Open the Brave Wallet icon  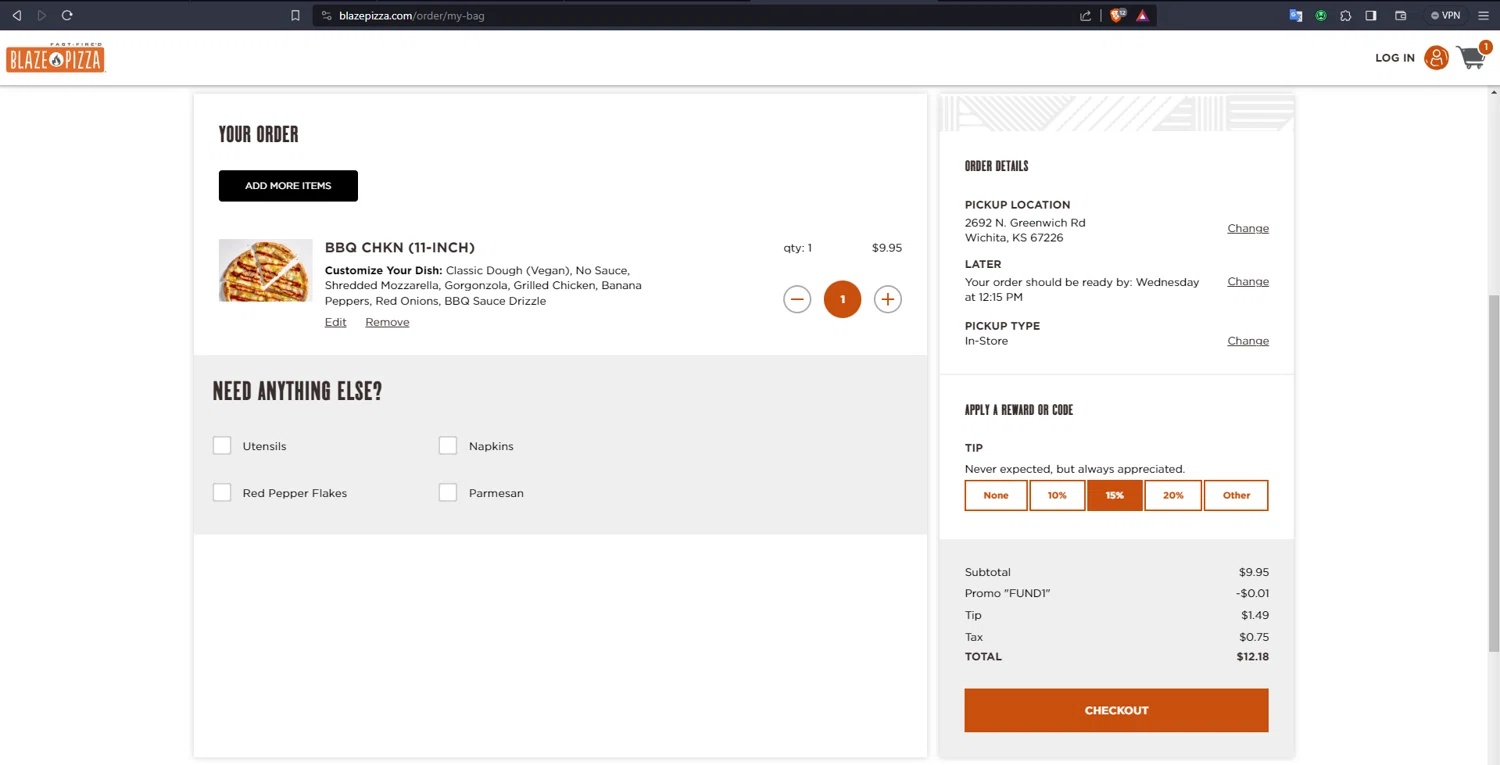pyautogui.click(x=1401, y=15)
